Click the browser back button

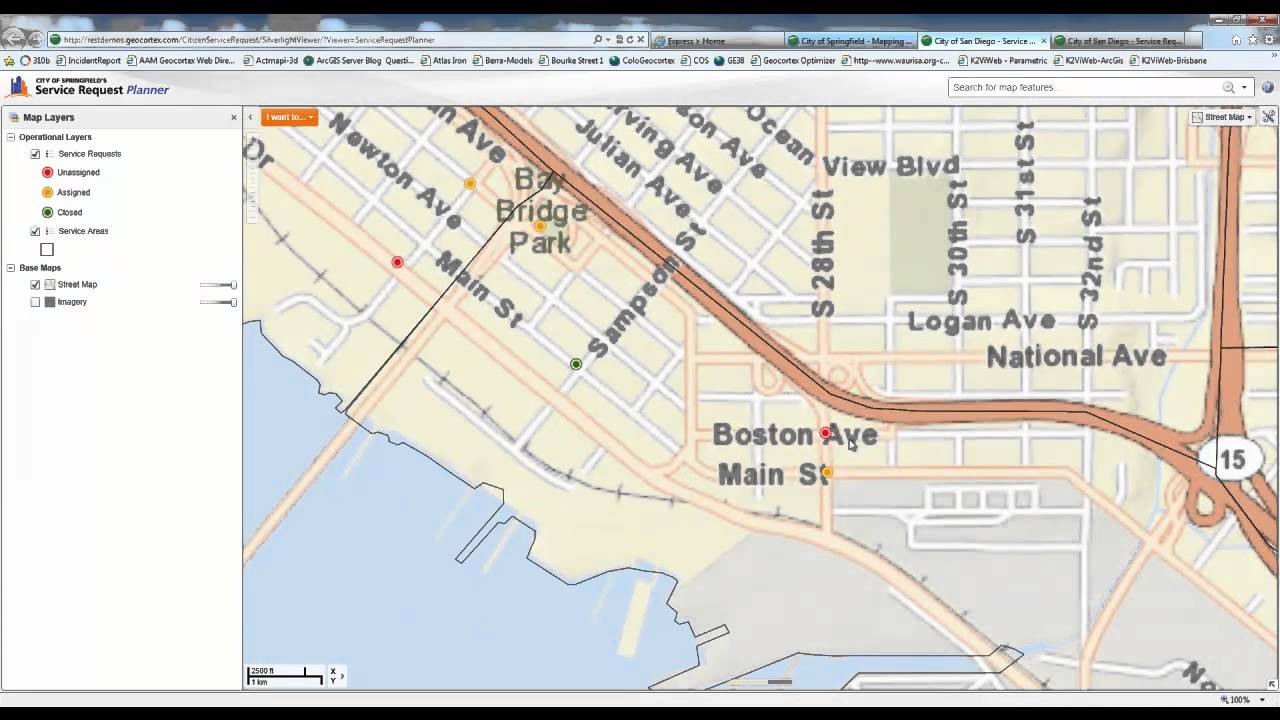pyautogui.click(x=13, y=39)
